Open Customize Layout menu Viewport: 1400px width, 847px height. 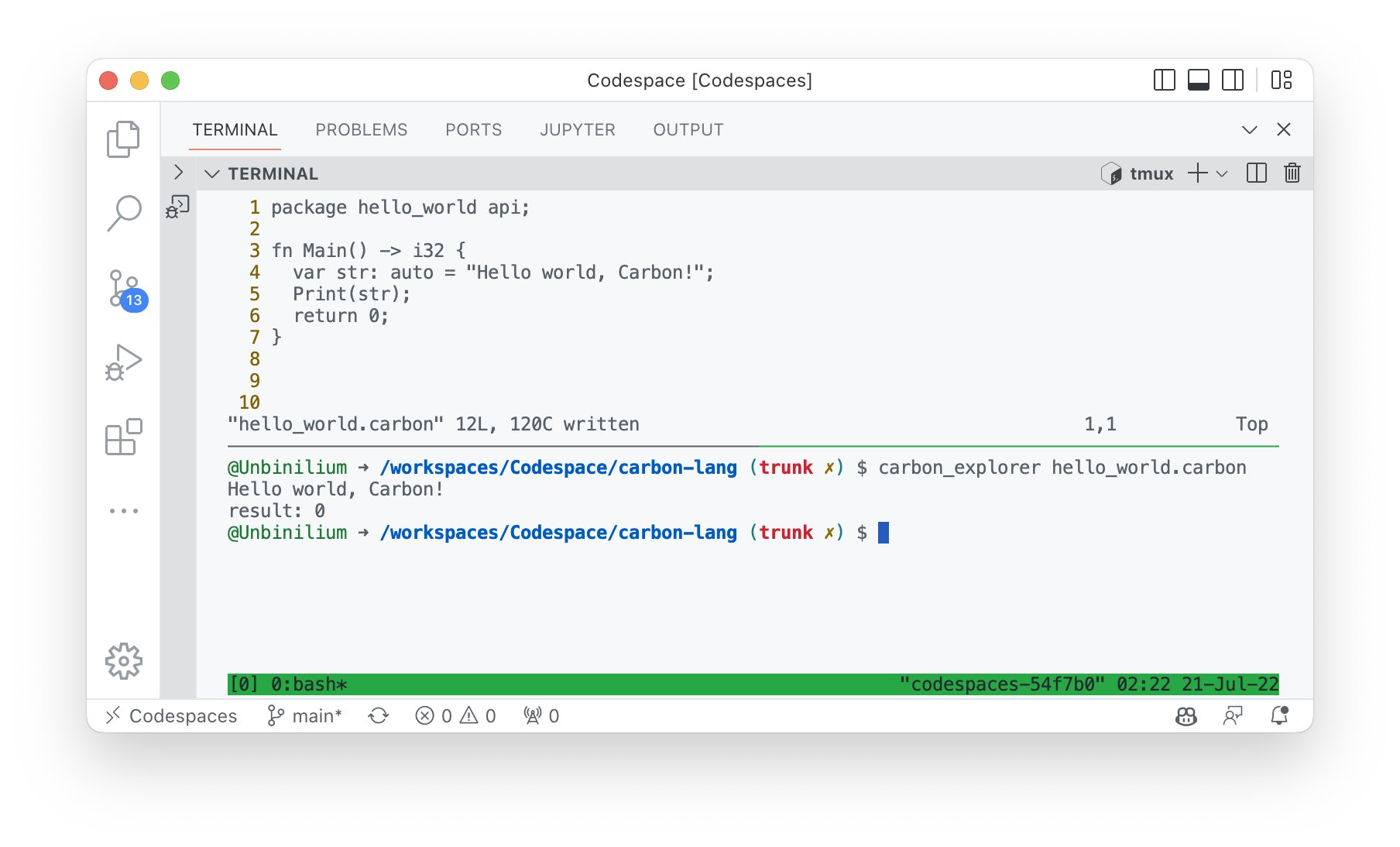(1282, 80)
